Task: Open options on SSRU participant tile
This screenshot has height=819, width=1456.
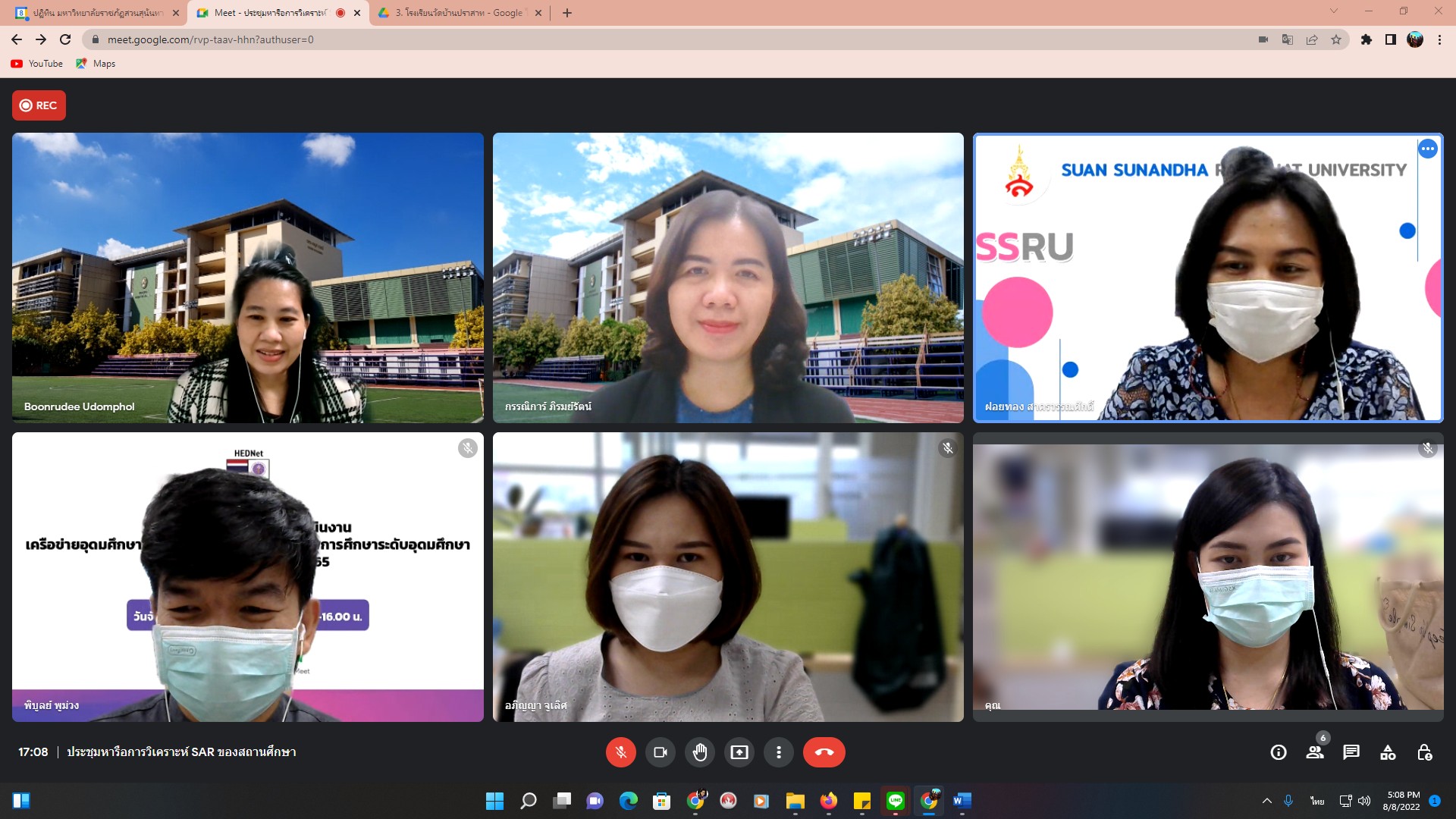Action: pyautogui.click(x=1427, y=149)
